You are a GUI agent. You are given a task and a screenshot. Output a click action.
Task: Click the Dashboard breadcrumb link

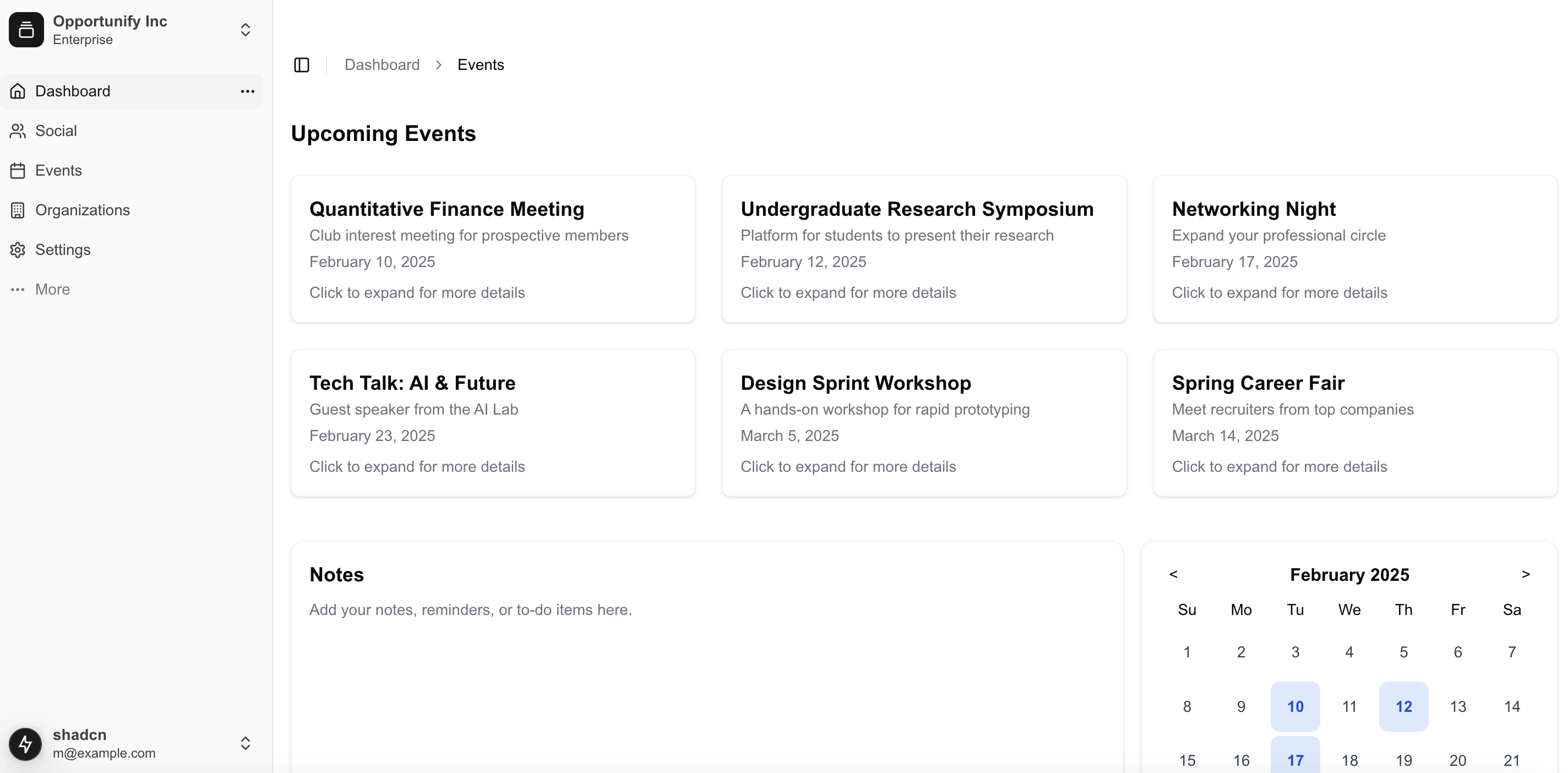[382, 64]
